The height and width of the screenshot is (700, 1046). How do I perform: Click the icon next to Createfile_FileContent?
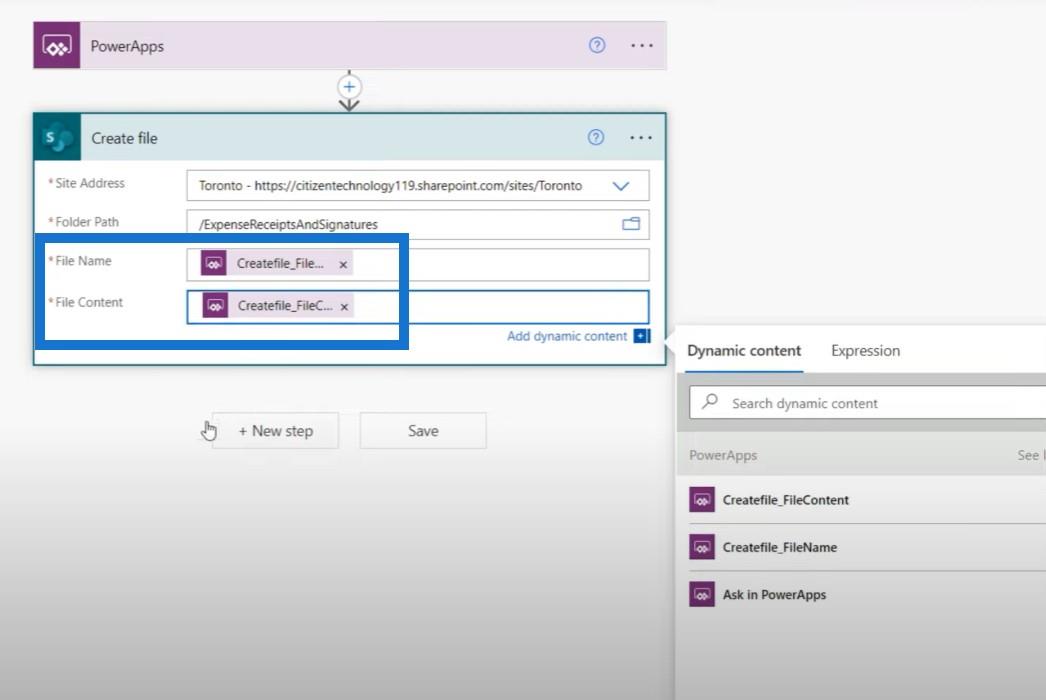[702, 500]
